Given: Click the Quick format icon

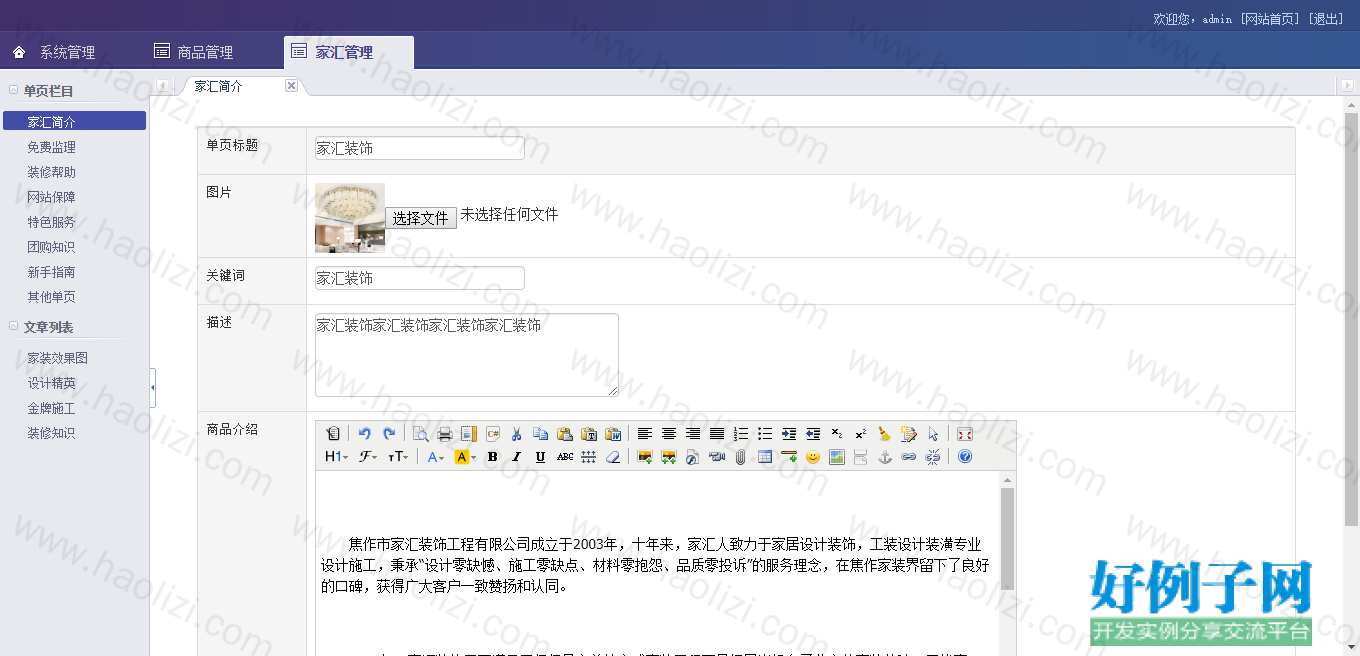Looking at the screenshot, I should click(909, 434).
